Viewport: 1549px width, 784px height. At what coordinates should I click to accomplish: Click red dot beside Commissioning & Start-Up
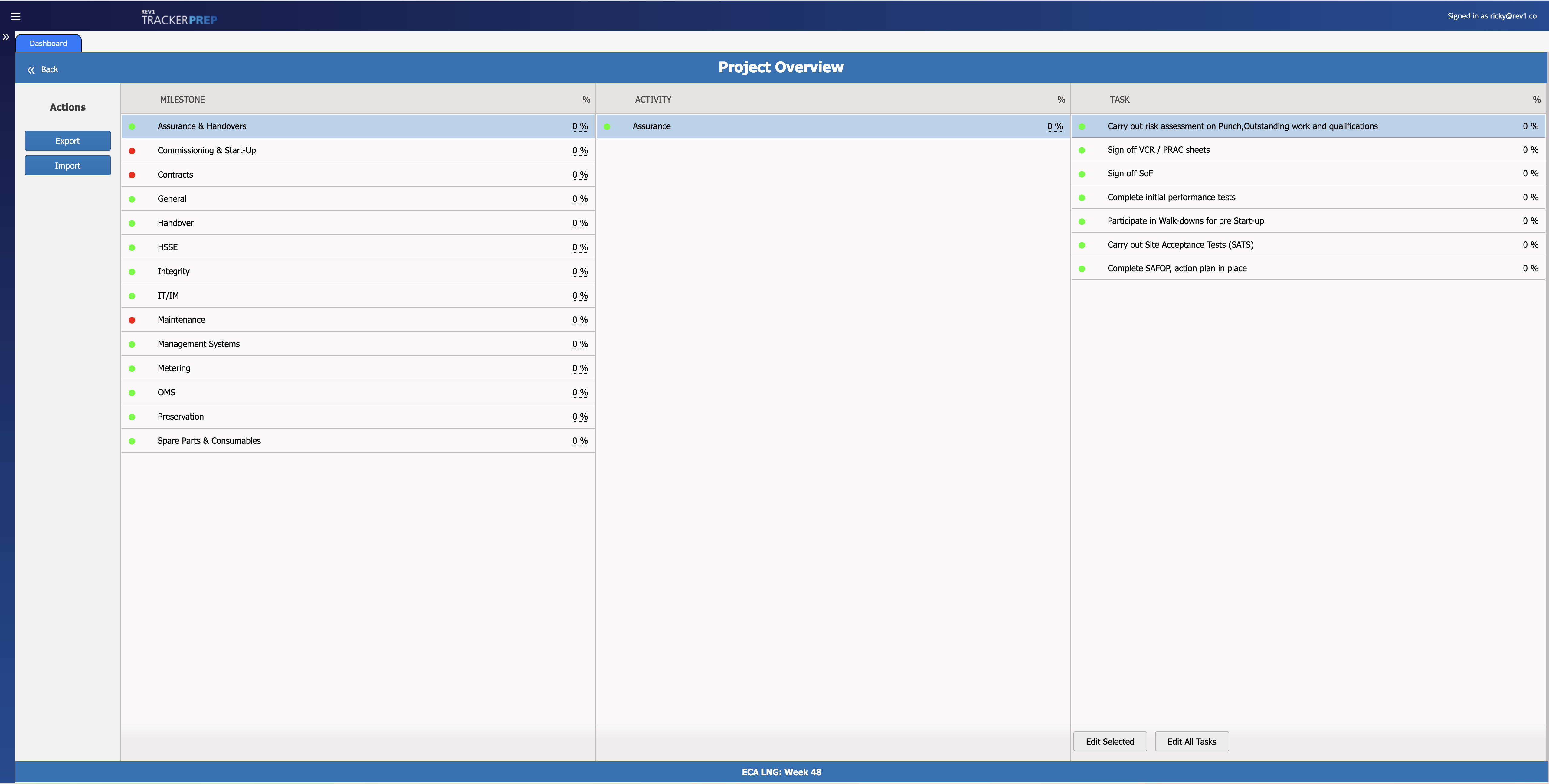[x=132, y=151]
